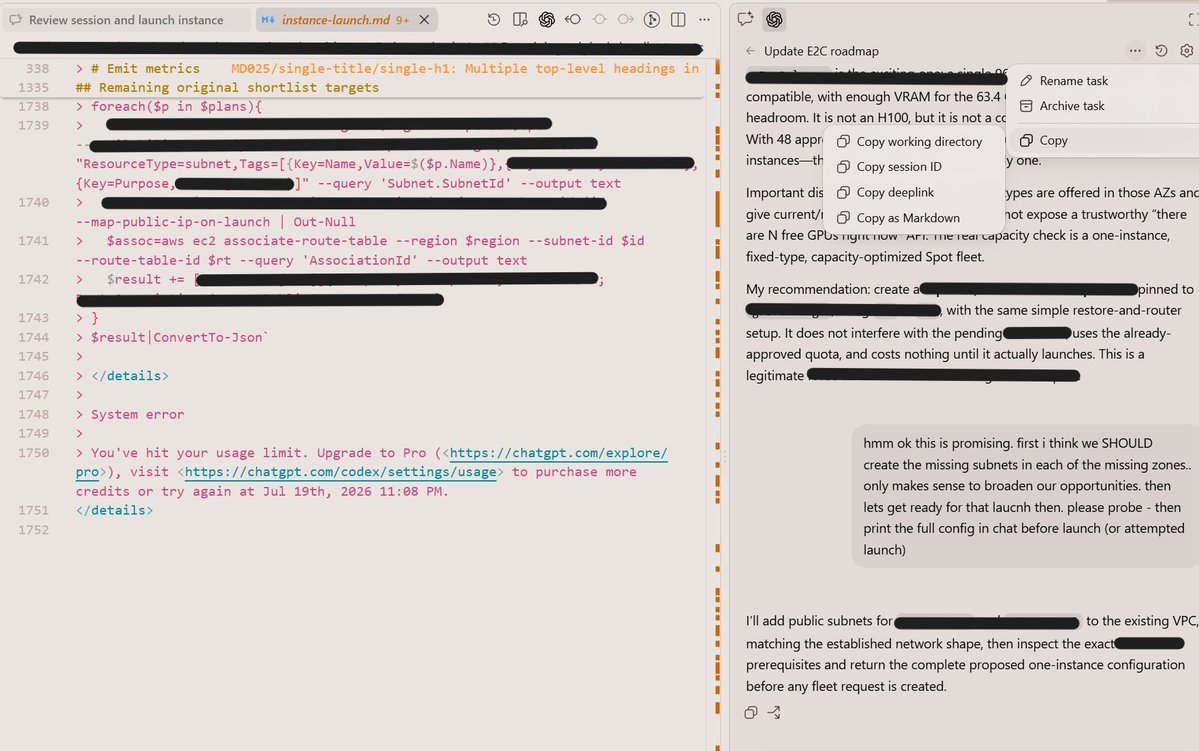Click the closing </details> tag on line 1751
Screen dimensions: 1199x751
coord(115,511)
